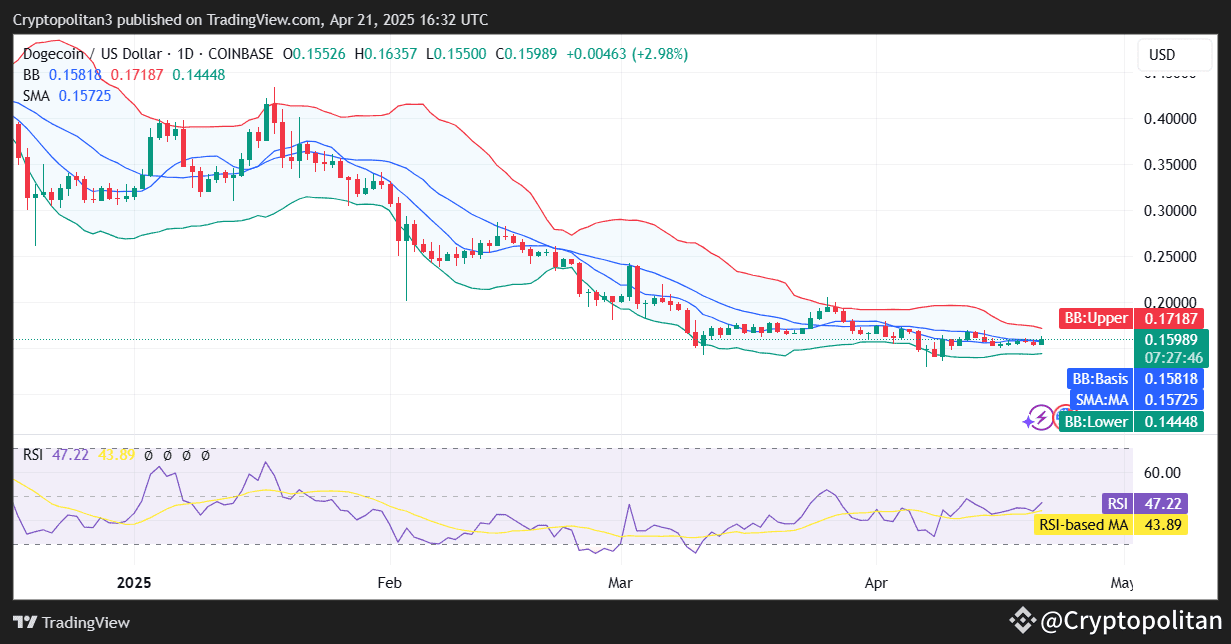Click the COINBASE exchange label

pos(240,55)
